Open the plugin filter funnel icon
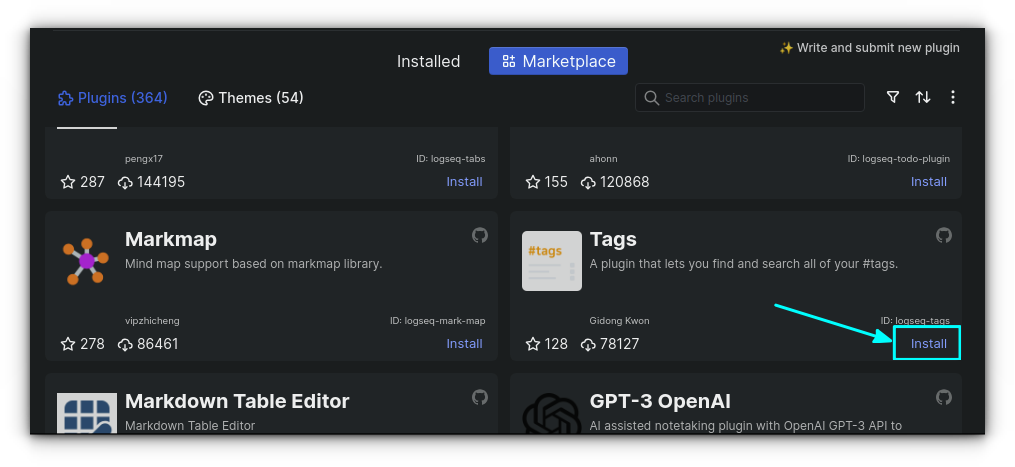This screenshot has width=1015, height=467. point(893,97)
